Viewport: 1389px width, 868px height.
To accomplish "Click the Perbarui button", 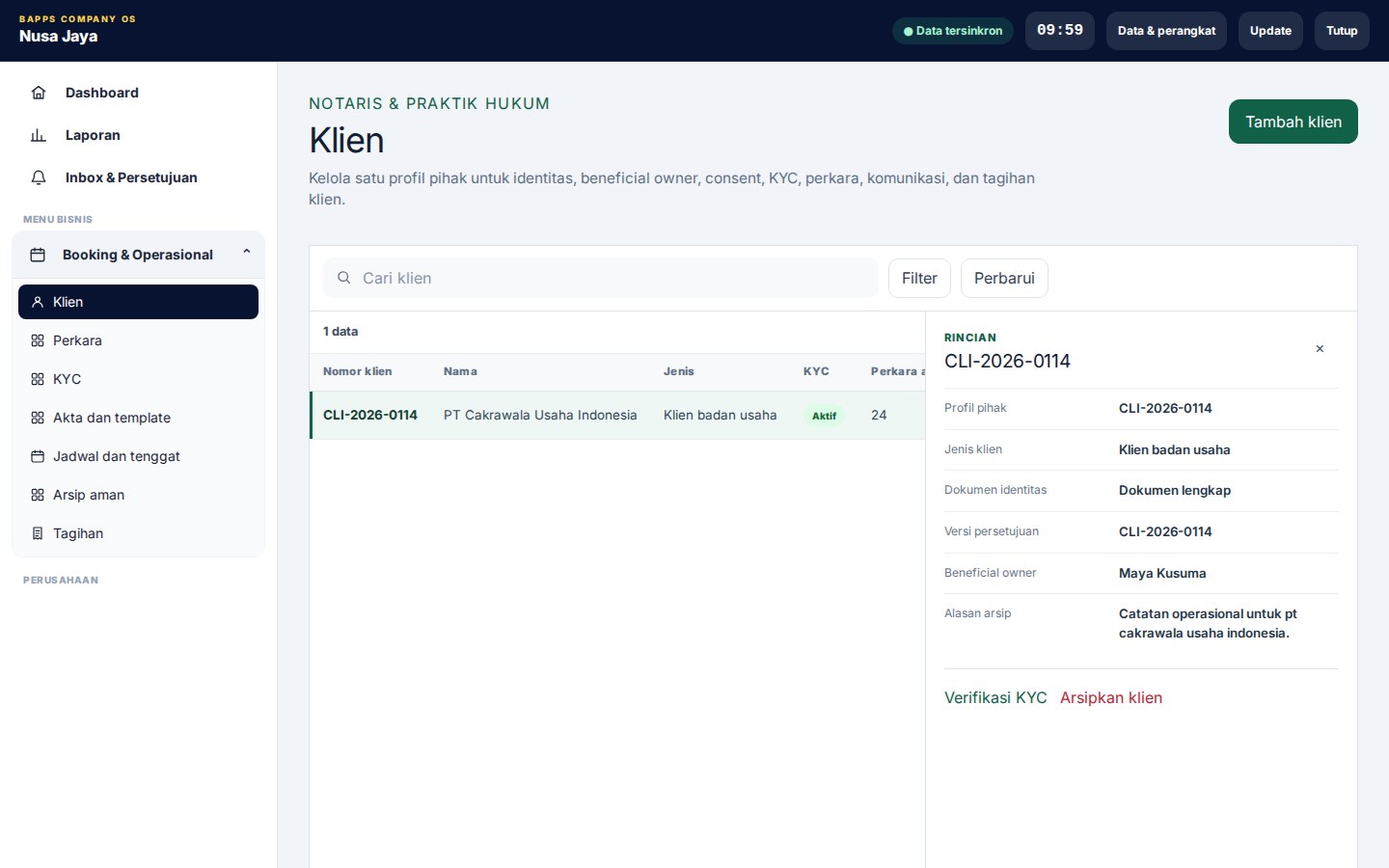I will pos(1004,278).
